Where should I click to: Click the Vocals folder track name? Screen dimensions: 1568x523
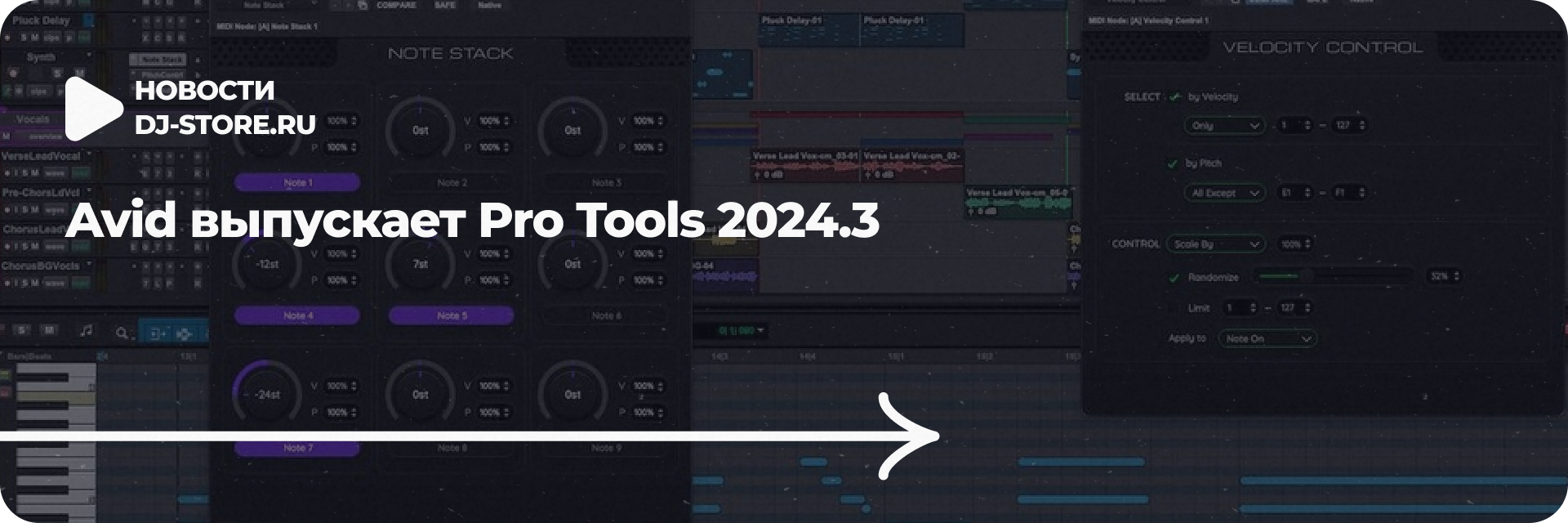pos(33,119)
